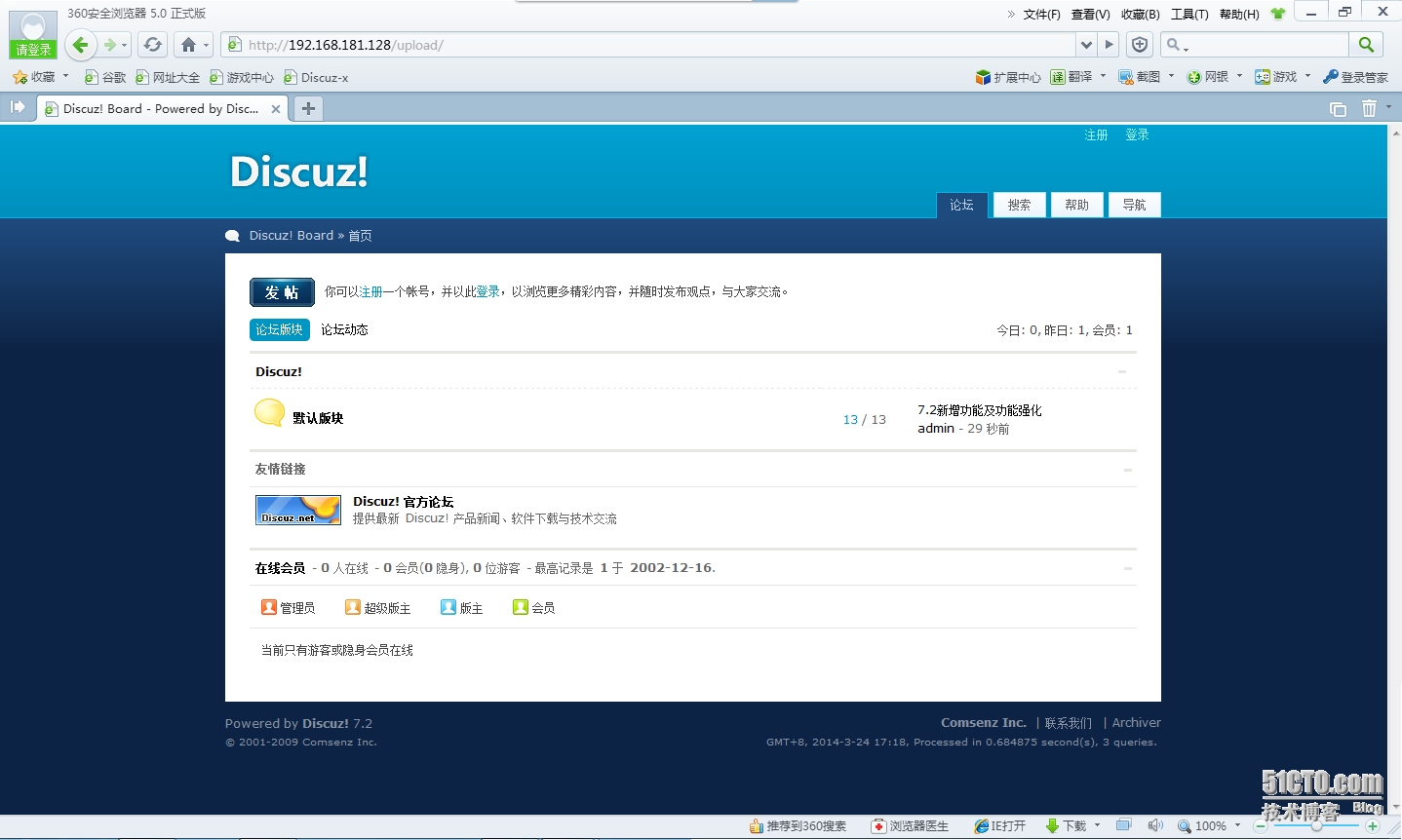Reload the page with the refresh icon

(x=152, y=45)
